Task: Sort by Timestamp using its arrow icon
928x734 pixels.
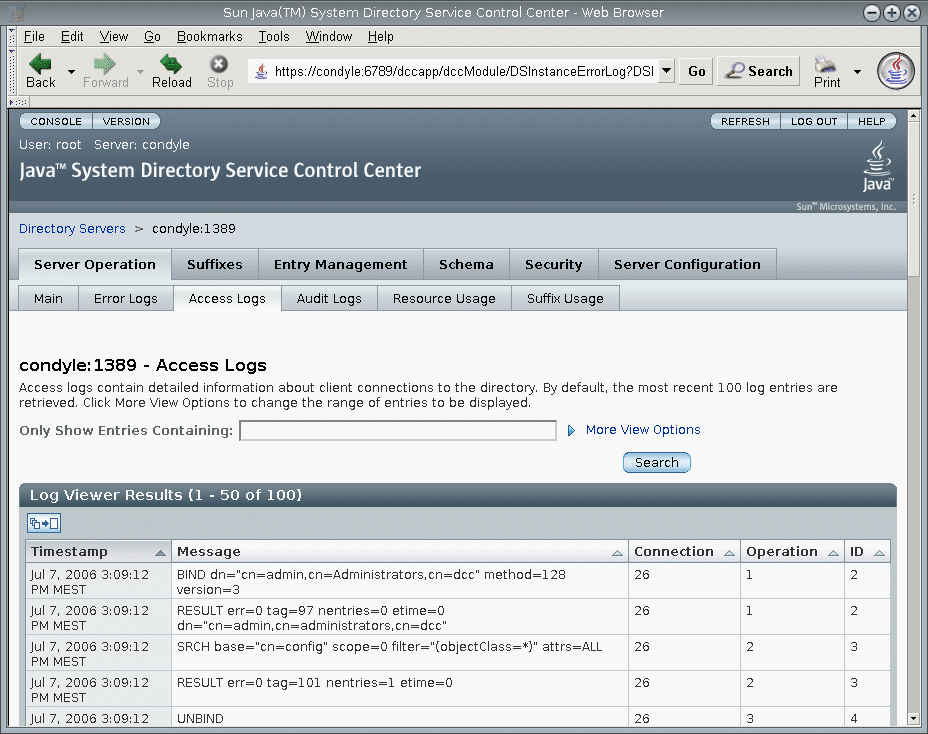Action: click(x=160, y=553)
